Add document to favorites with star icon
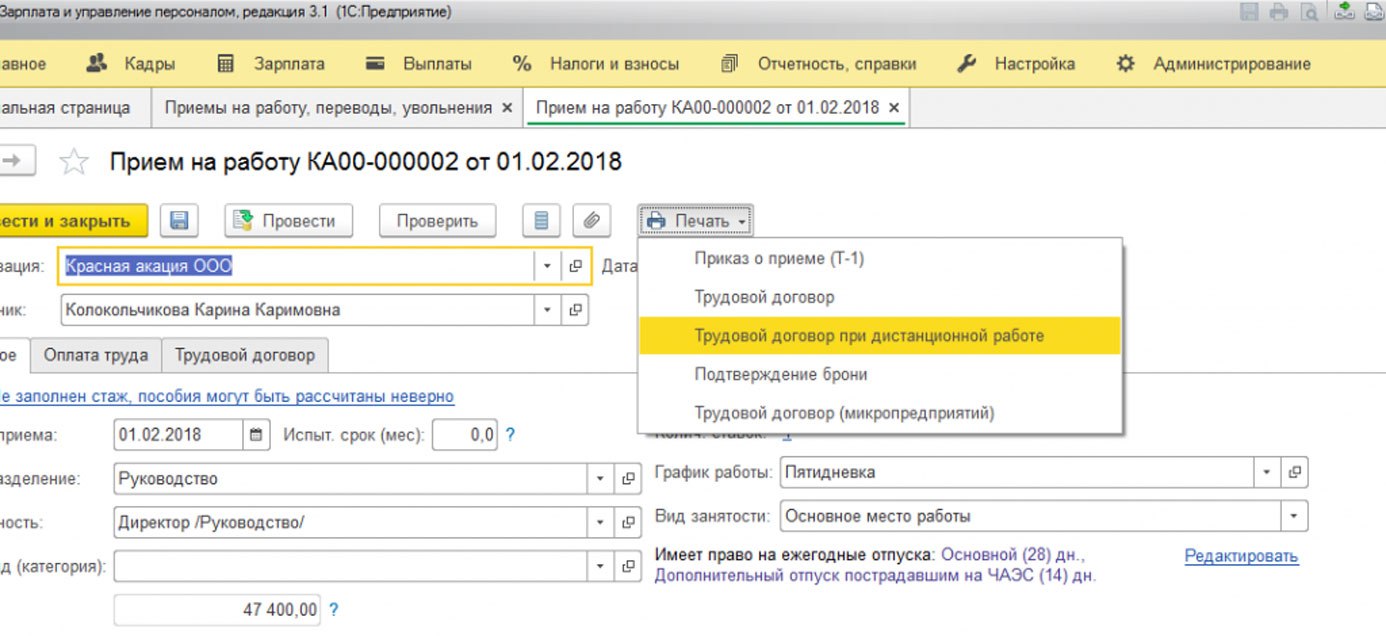Screen dimensions: 1386x636 point(75,162)
